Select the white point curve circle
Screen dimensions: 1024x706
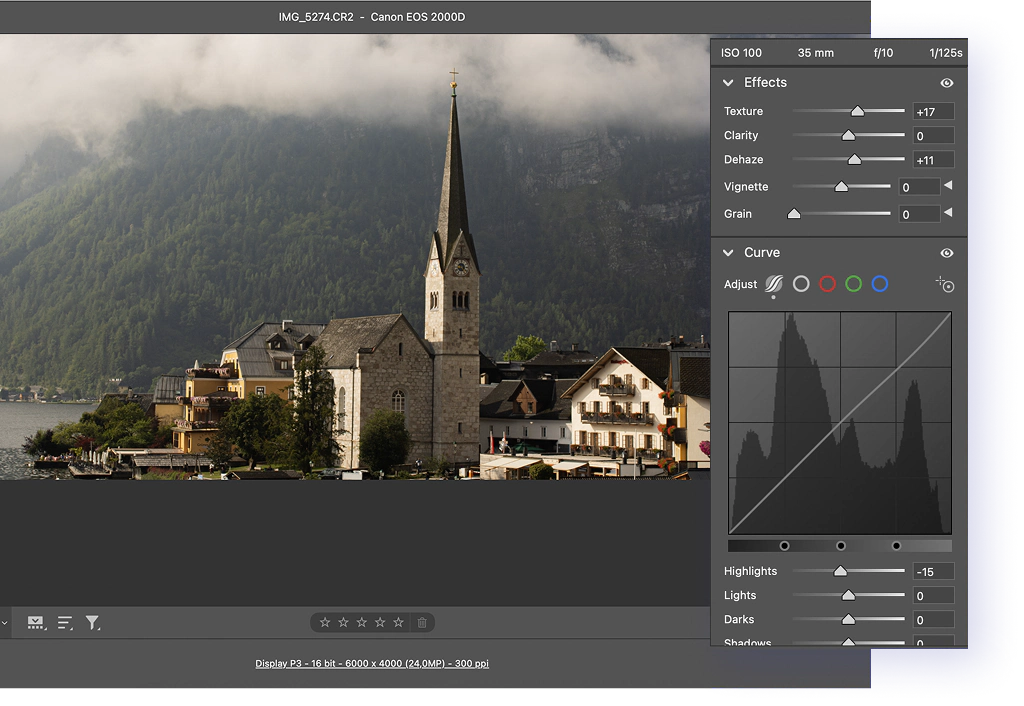[801, 284]
